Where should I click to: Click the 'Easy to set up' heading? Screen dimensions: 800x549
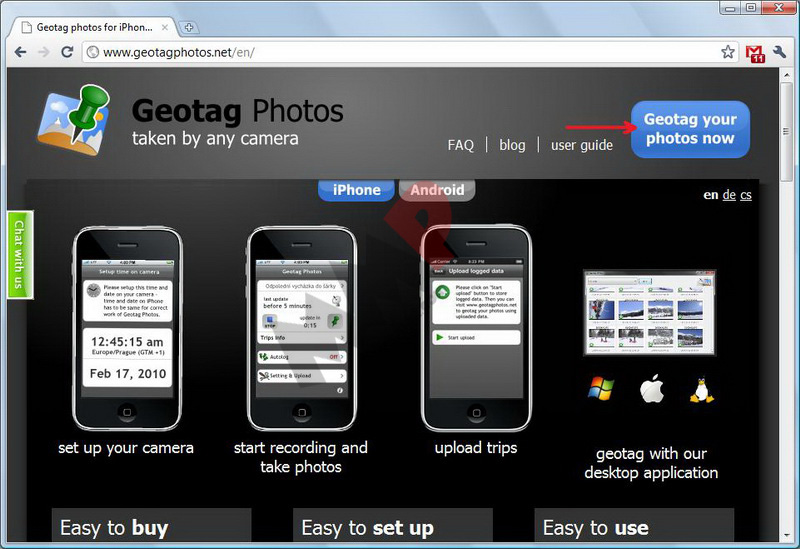click(367, 528)
